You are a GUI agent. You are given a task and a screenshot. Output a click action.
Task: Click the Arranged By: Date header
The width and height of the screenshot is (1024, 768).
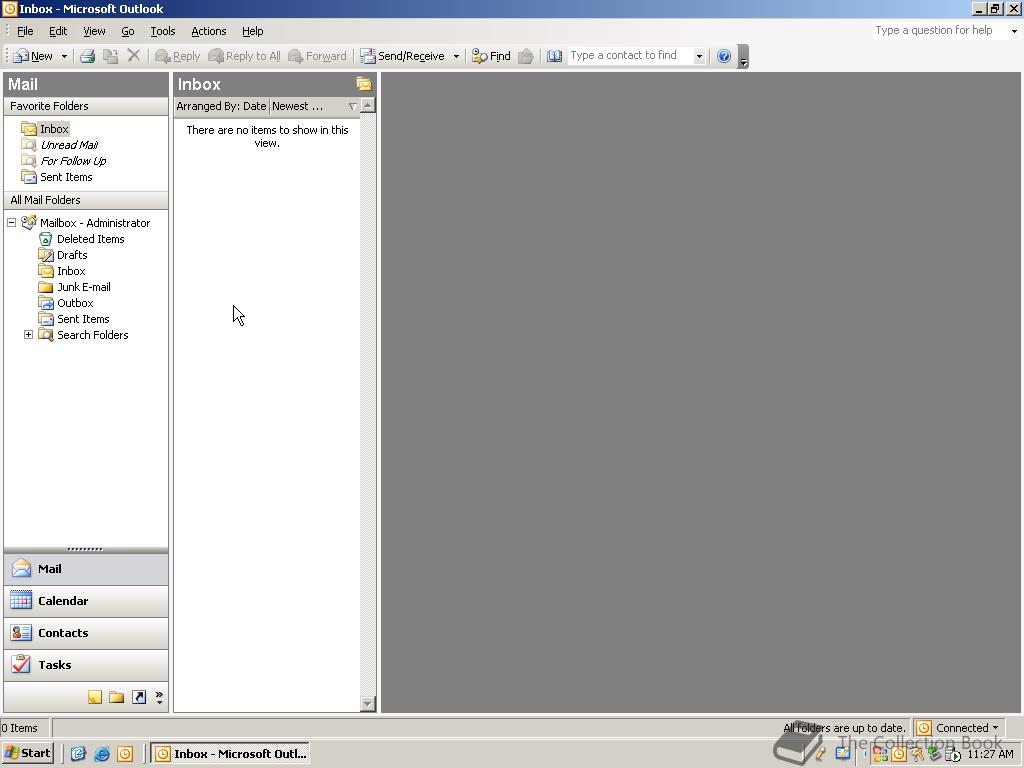(221, 106)
